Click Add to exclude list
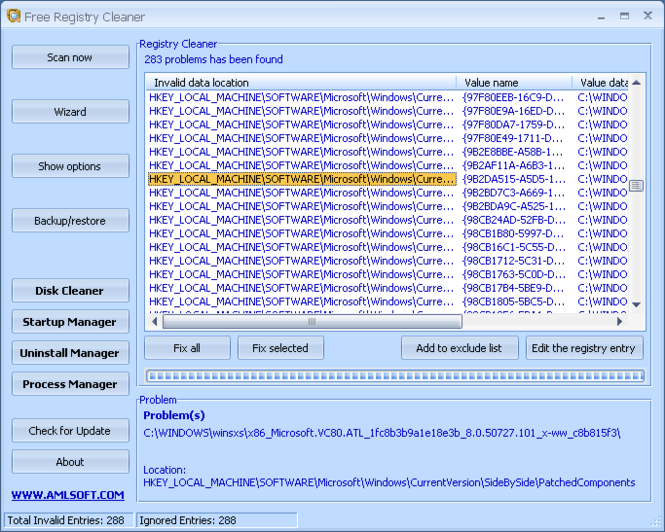 coord(459,348)
